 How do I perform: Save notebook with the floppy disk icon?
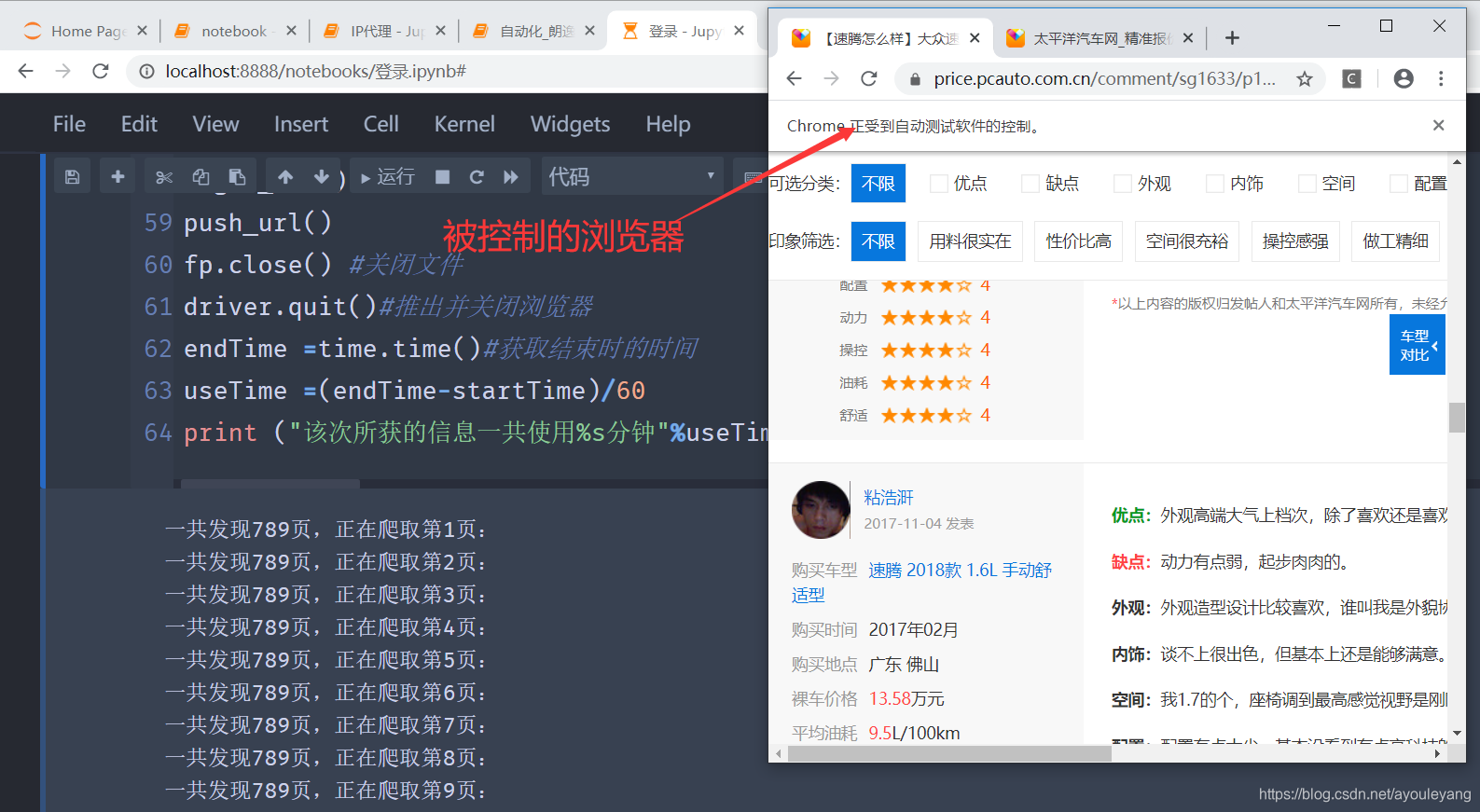(73, 176)
